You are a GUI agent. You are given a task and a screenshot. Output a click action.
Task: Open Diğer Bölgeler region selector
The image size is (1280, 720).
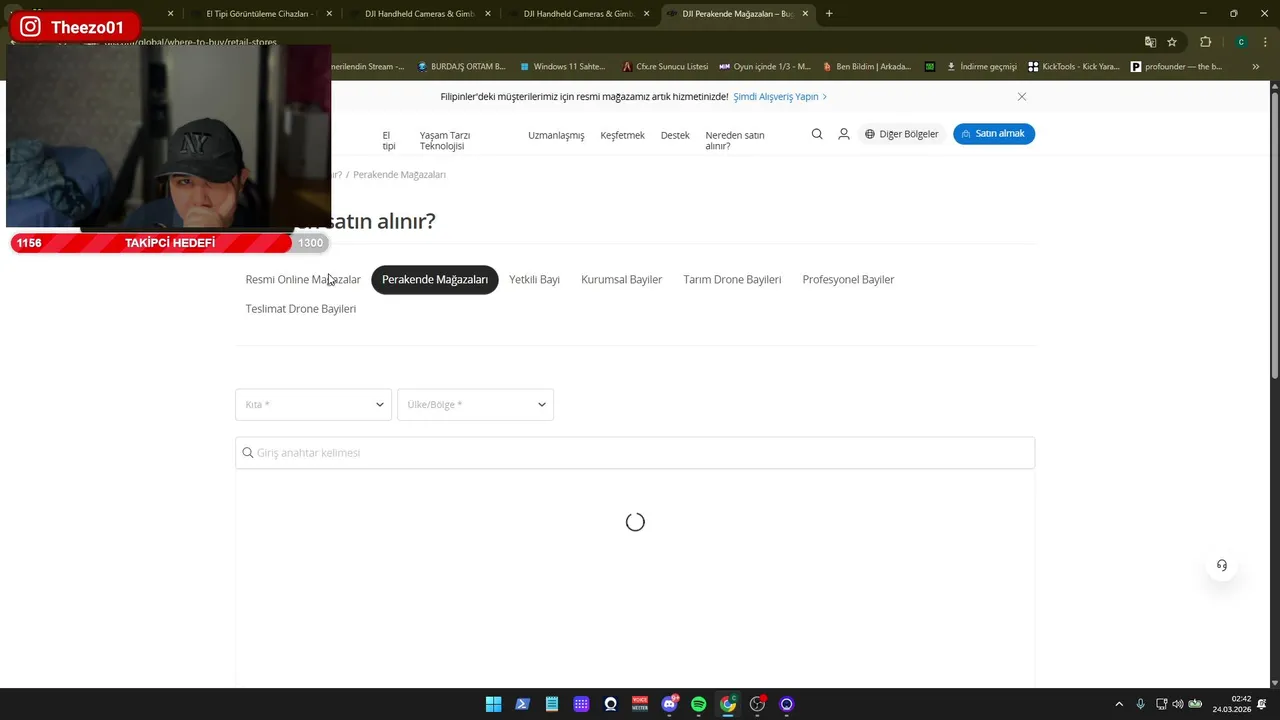point(902,134)
